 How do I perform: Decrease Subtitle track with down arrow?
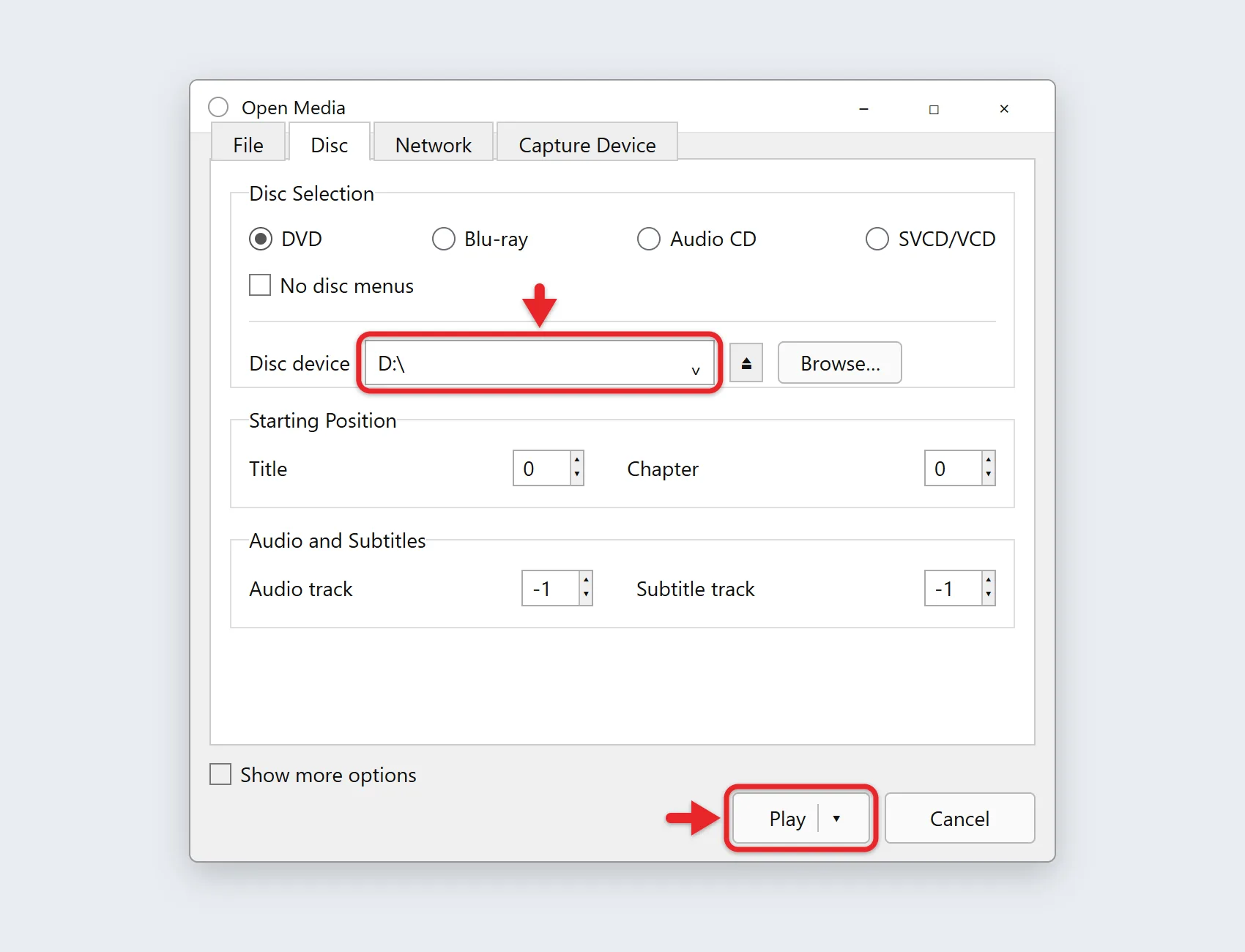989,596
